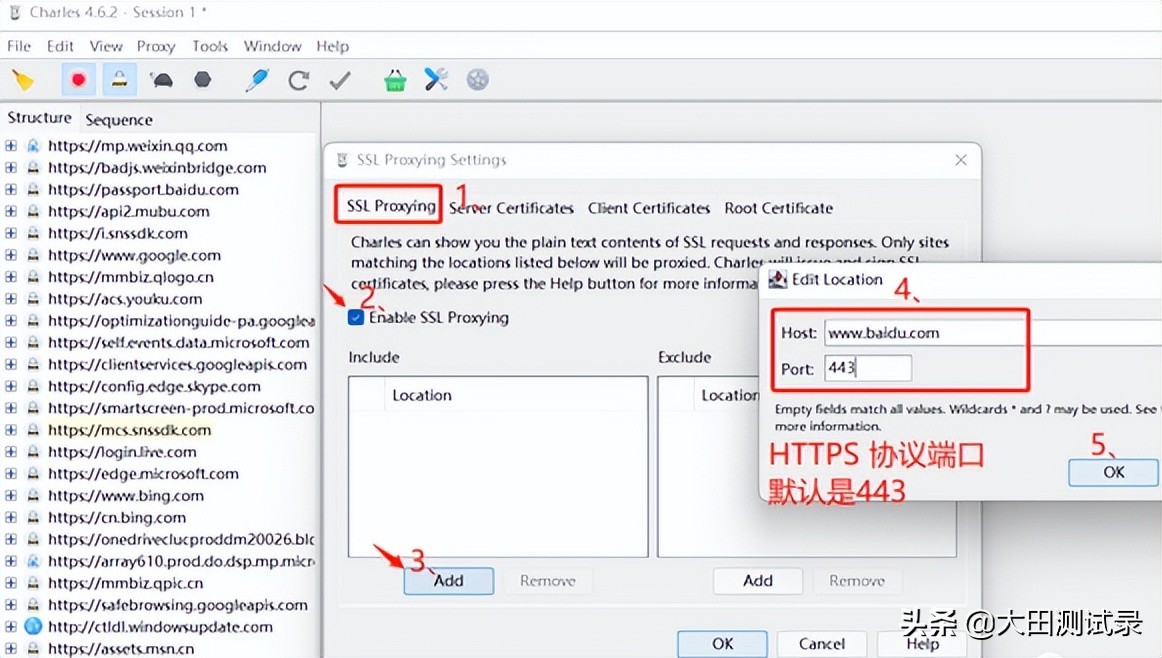Click Remove under the Exclude list
The image size is (1162, 658).
coord(857,581)
